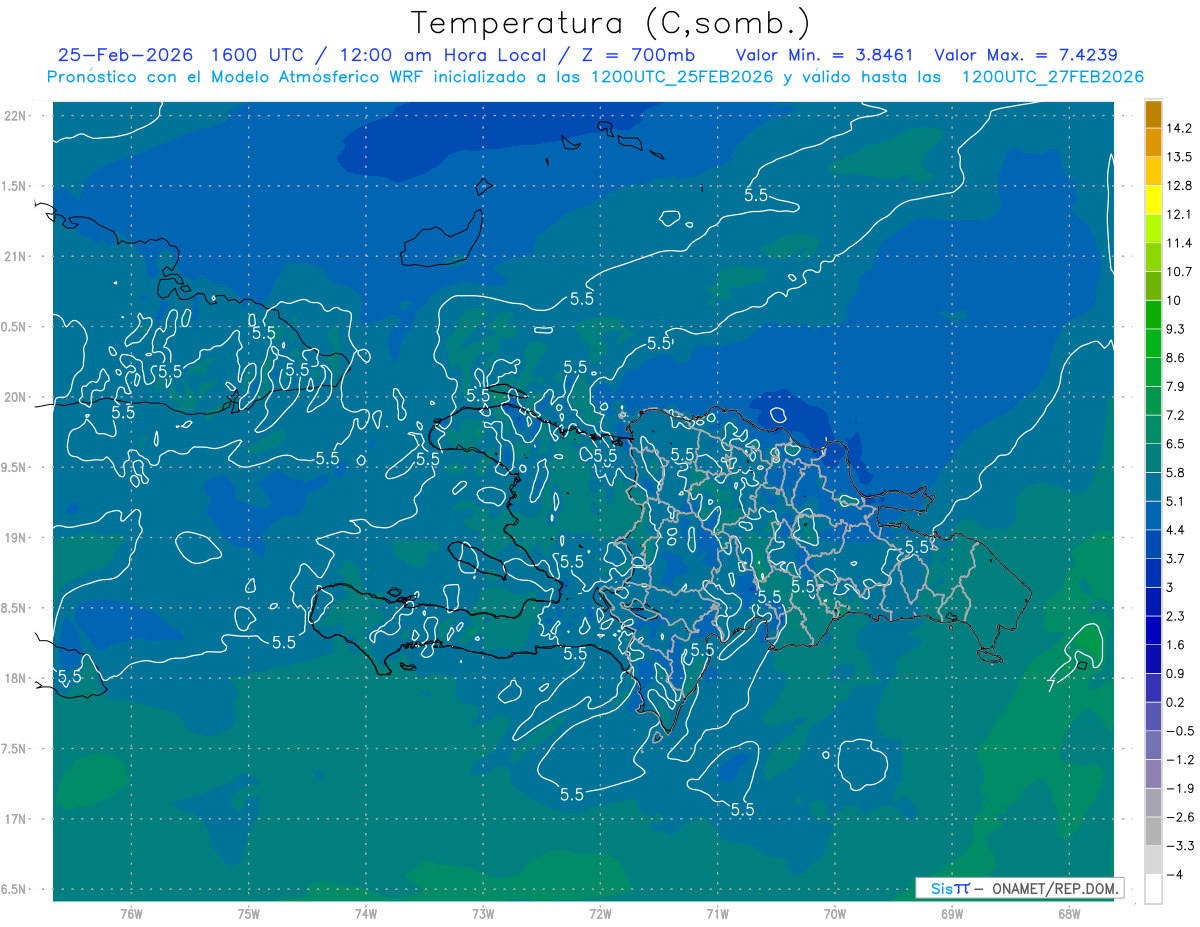Click the "-1.9" color bar value
Image resolution: width=1200 pixels, height=927 pixels.
coord(1182,788)
